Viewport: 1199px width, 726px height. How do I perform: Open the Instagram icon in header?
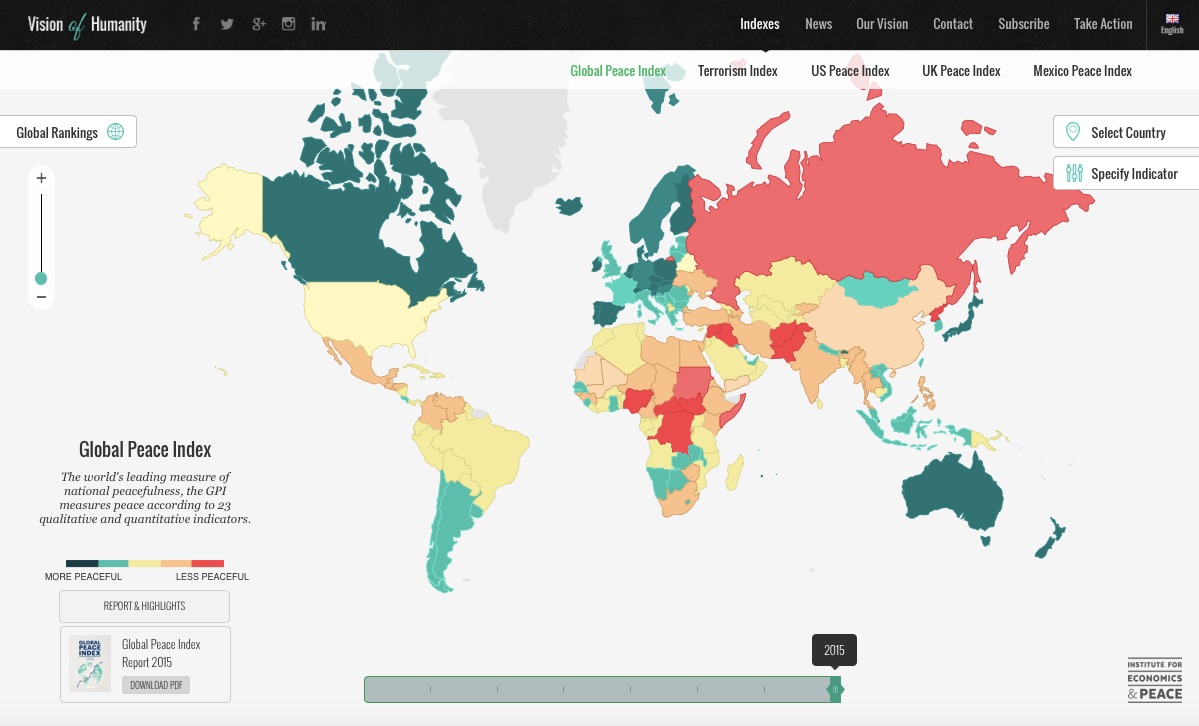pos(288,24)
